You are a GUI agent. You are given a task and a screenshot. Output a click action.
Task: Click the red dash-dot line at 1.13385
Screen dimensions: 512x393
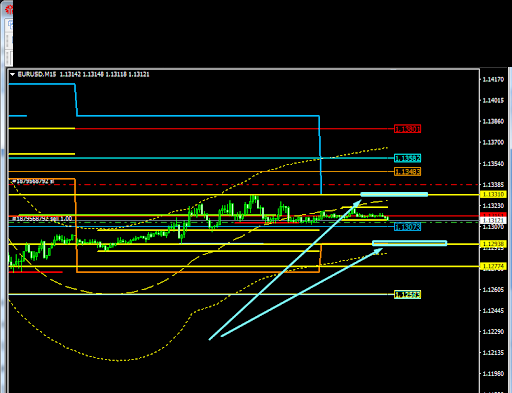[243, 184]
